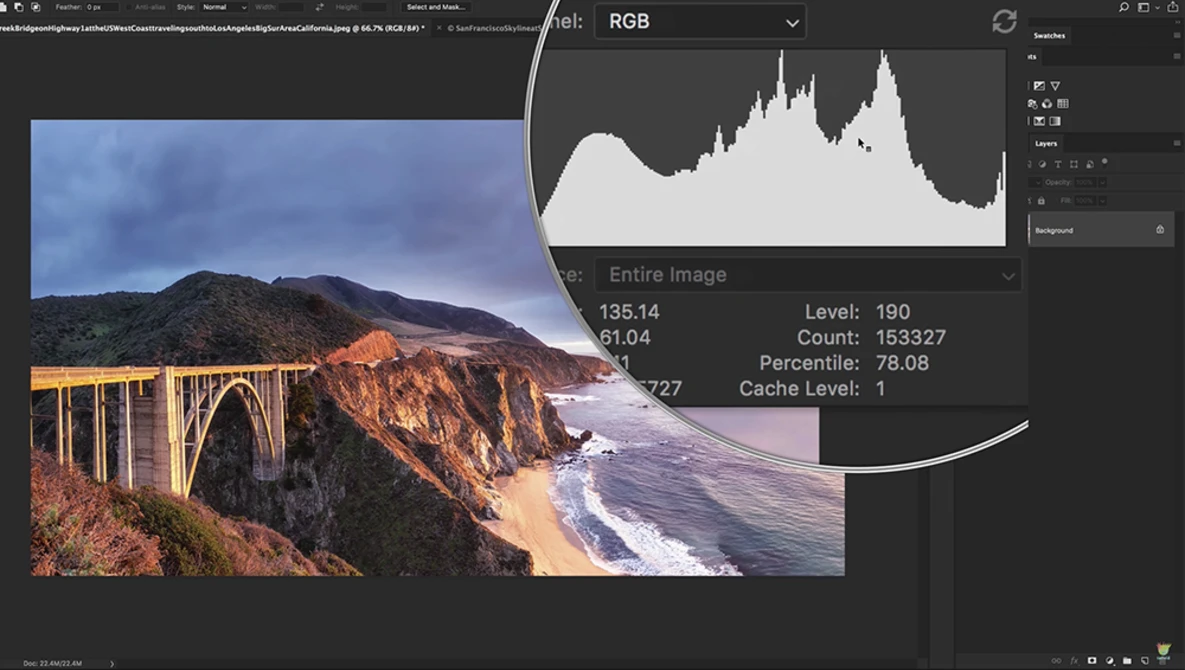Click the Count value 153327
Screen dimensions: 1185x670
point(911,338)
